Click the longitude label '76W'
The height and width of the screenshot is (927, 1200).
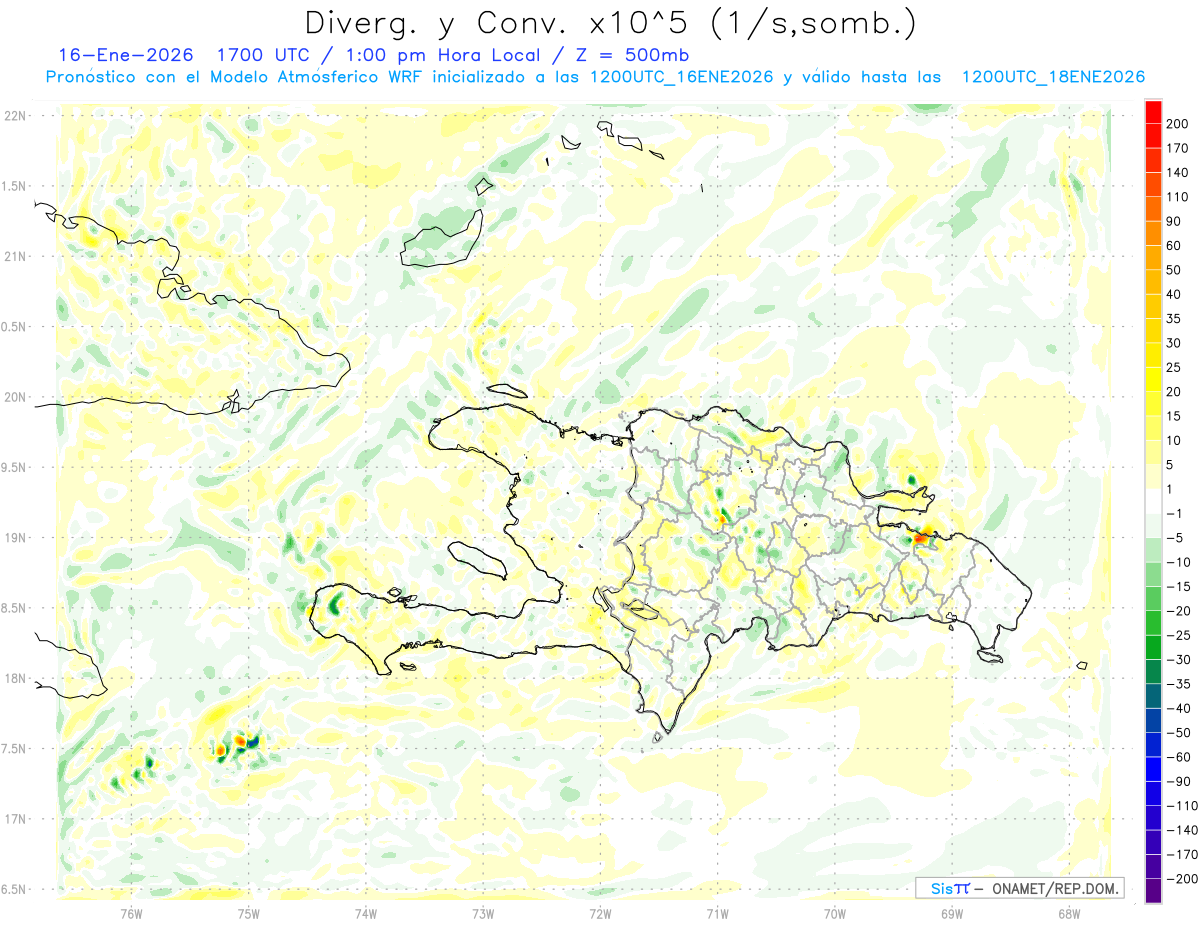pyautogui.click(x=131, y=913)
